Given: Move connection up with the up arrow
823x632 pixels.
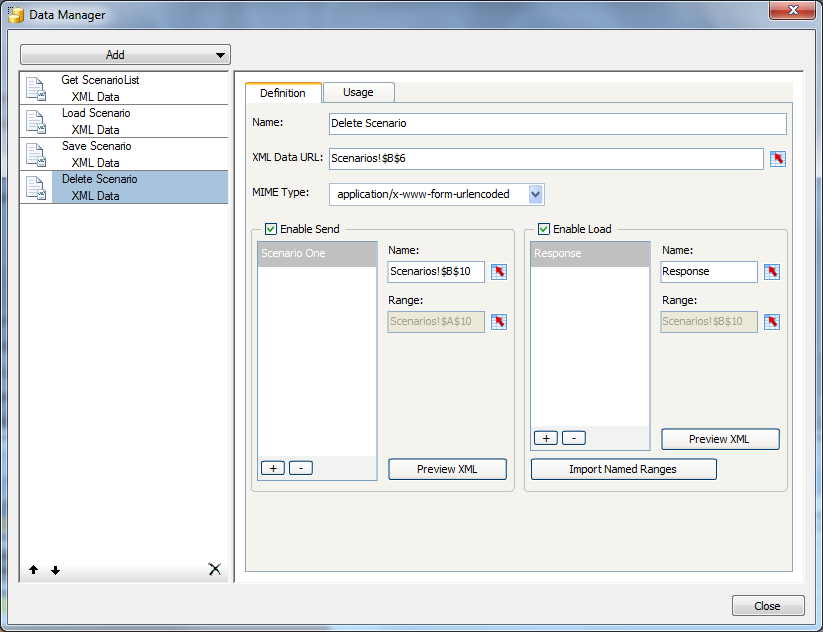Looking at the screenshot, I should [x=34, y=570].
